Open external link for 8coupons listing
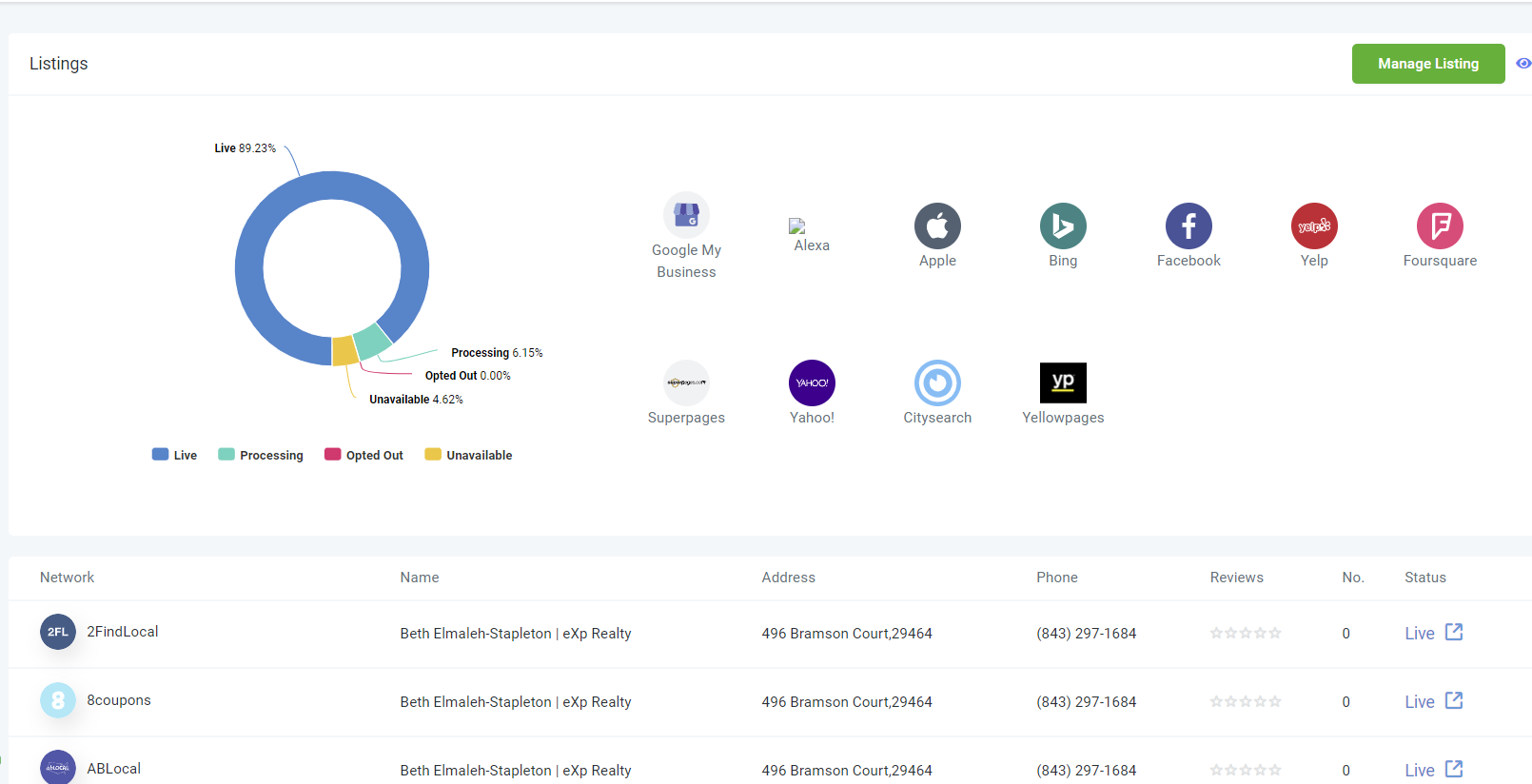Screen dimensions: 1532x784 (x=1454, y=701)
